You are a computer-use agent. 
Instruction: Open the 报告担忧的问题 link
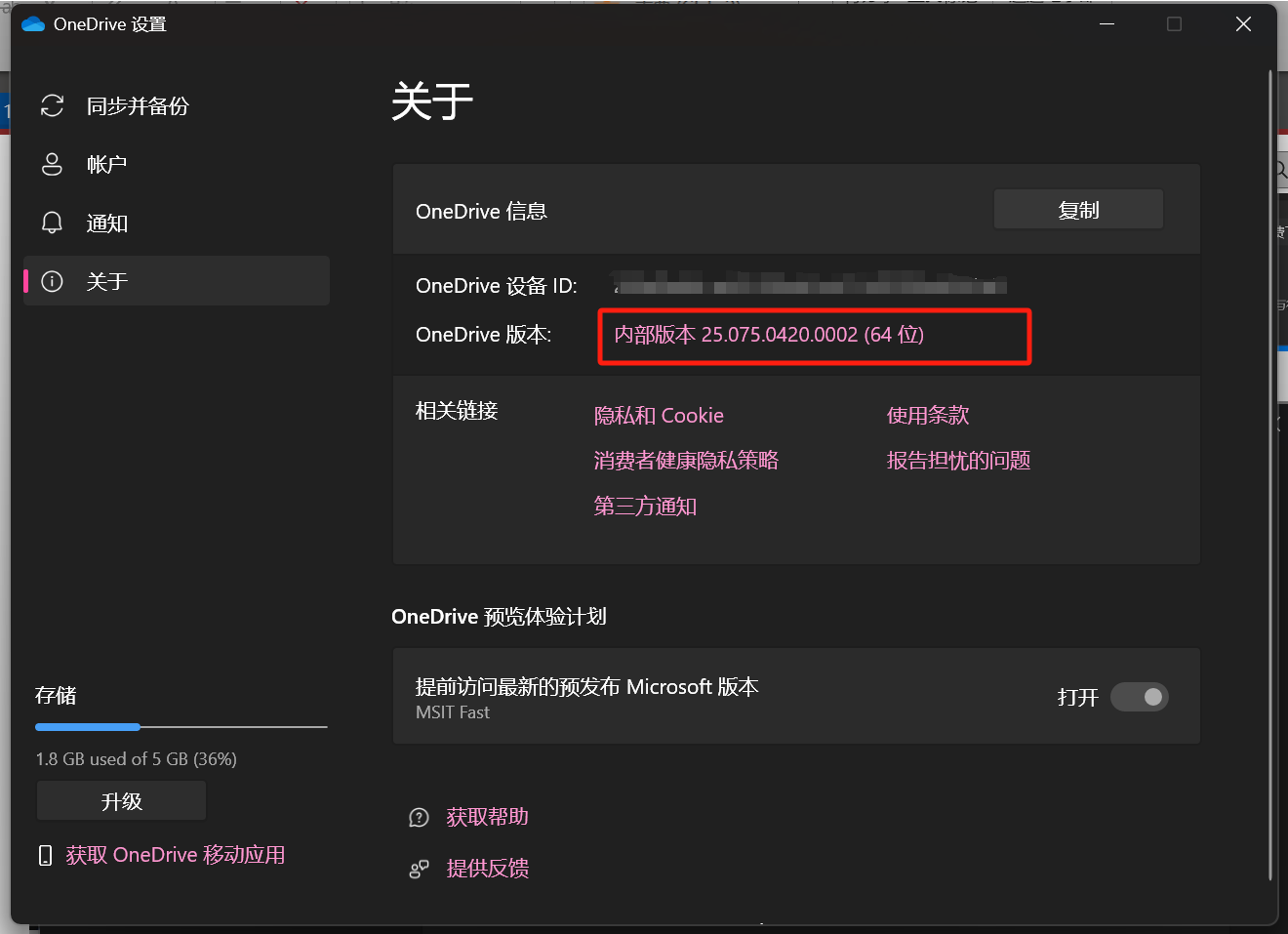[958, 461]
